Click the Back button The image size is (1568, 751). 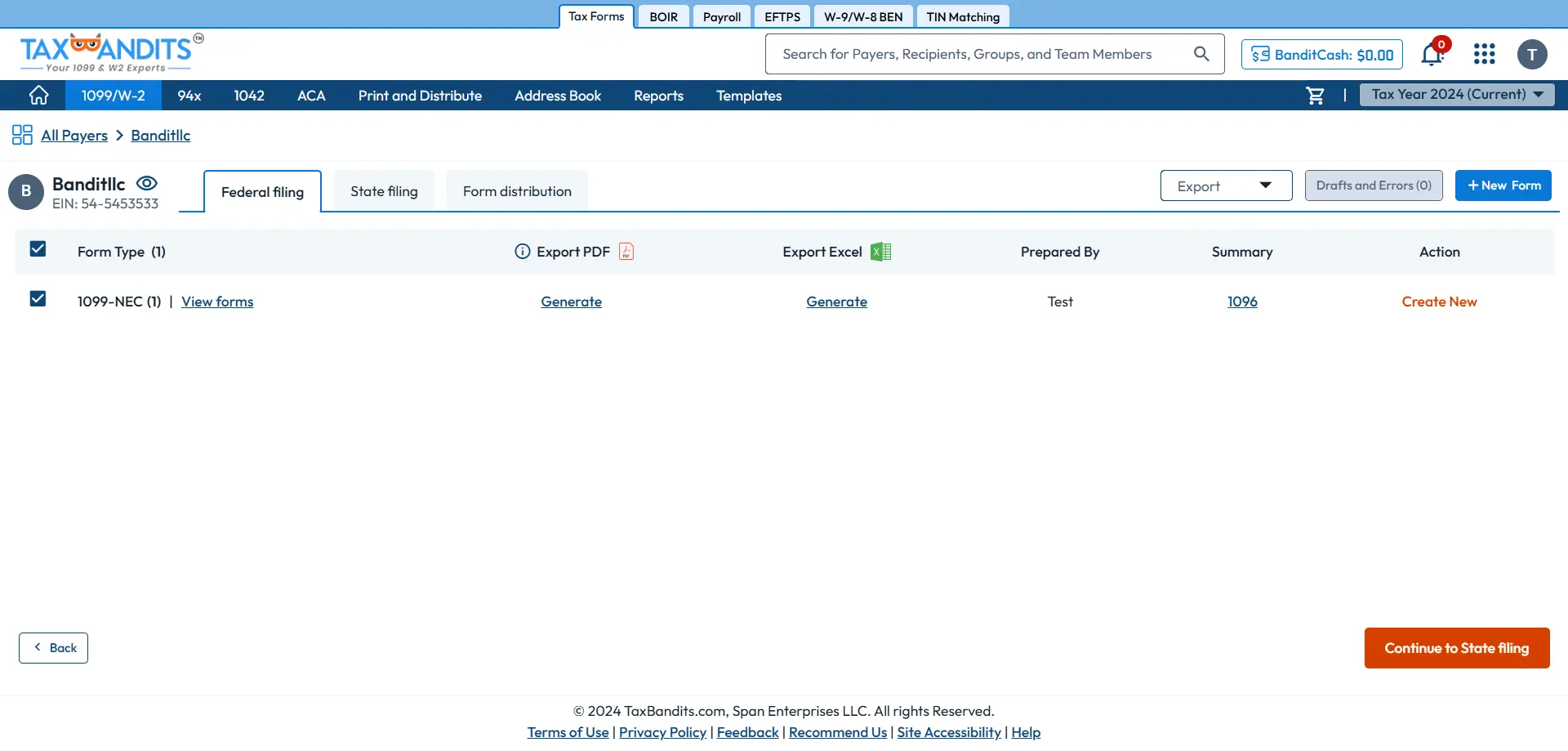53,648
